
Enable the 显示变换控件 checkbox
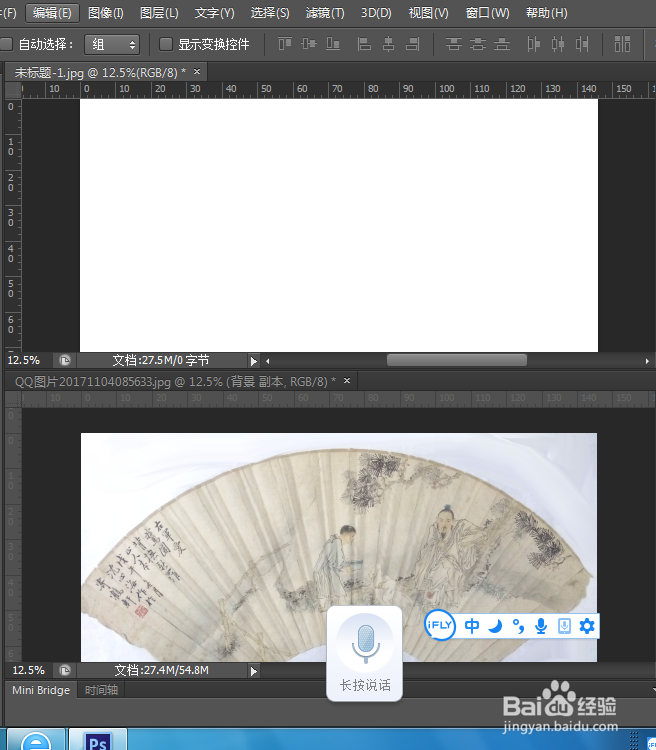pos(166,44)
